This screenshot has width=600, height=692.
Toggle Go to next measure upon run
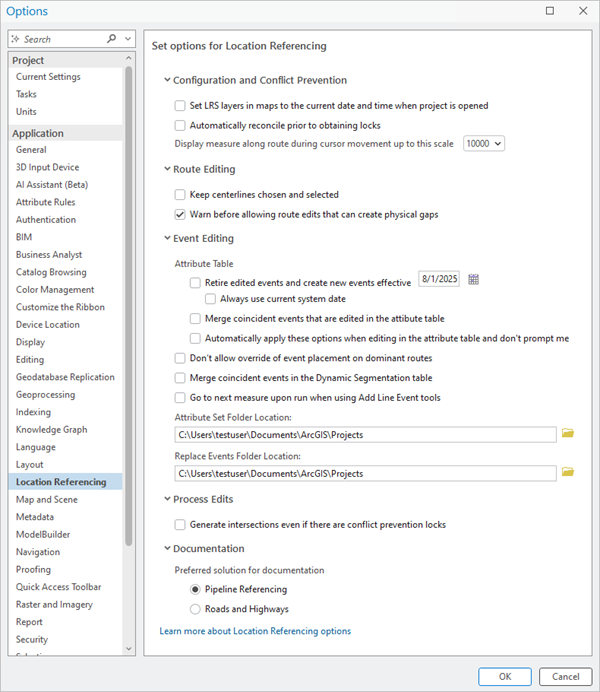click(x=180, y=398)
